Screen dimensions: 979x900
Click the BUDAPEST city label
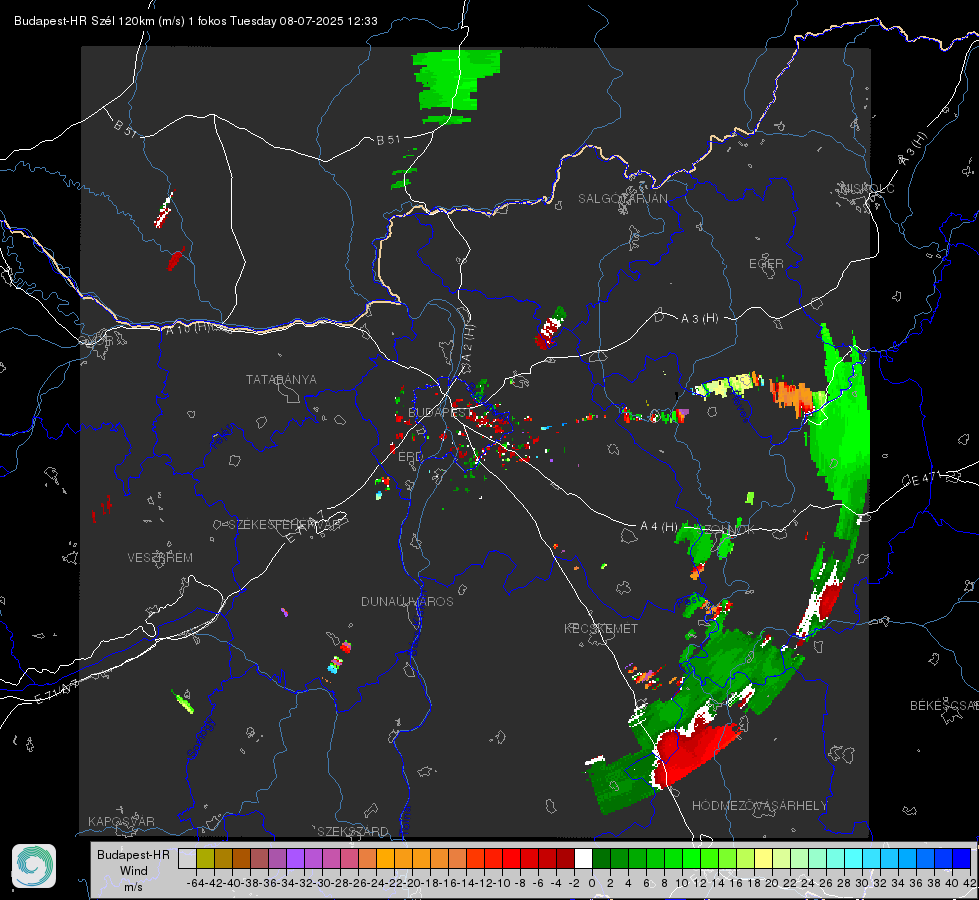pos(440,412)
